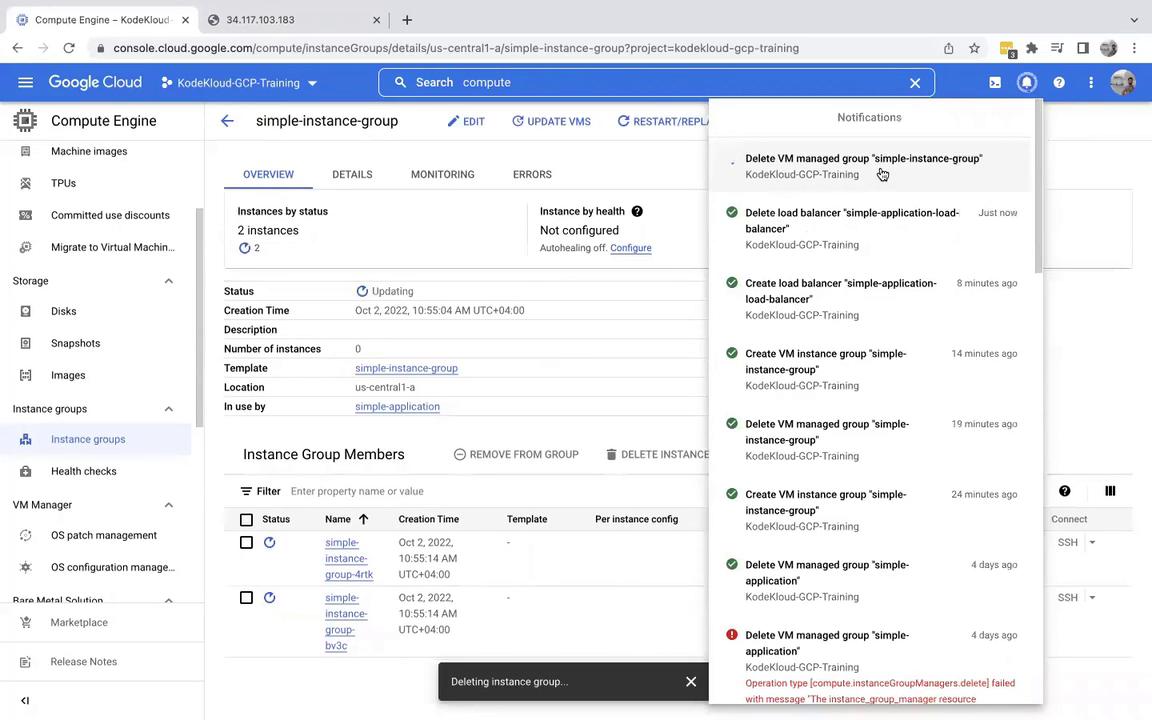Dismiss the 'Deleting instance group' toast

[x=691, y=682]
